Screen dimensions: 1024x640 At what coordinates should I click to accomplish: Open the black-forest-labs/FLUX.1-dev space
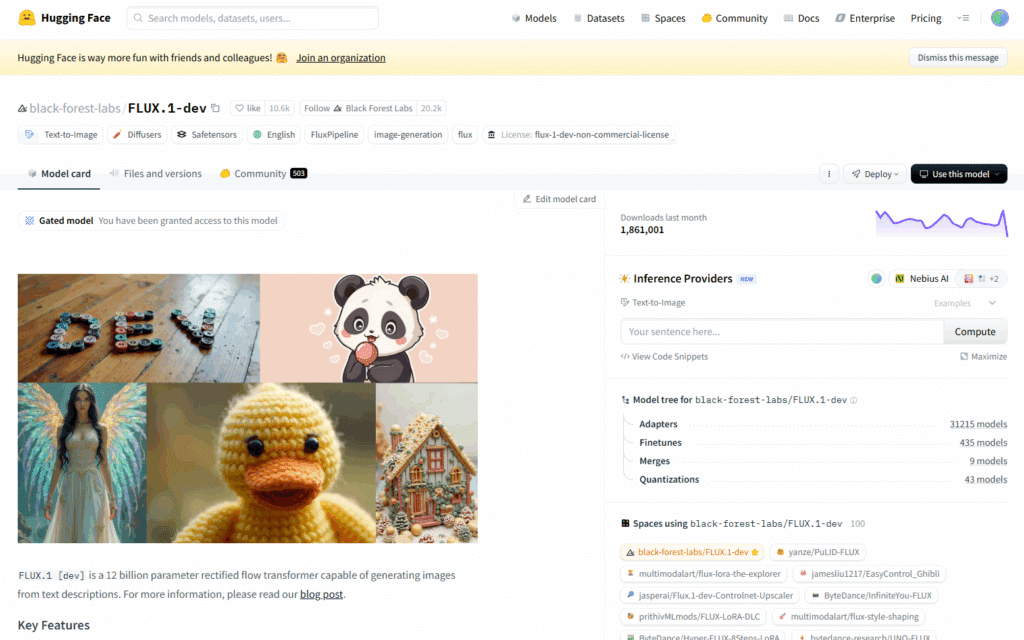coord(692,552)
